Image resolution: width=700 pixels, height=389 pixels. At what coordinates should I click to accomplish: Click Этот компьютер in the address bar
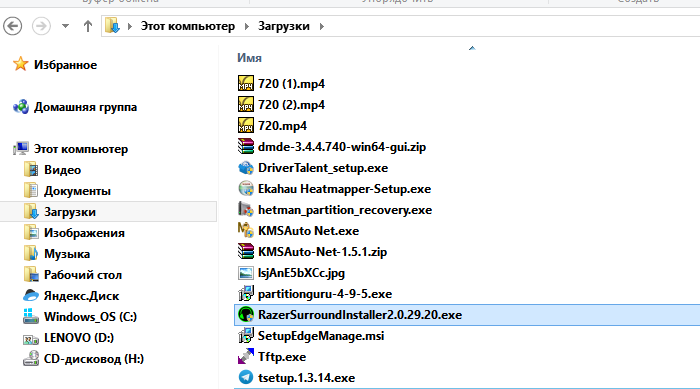188,26
